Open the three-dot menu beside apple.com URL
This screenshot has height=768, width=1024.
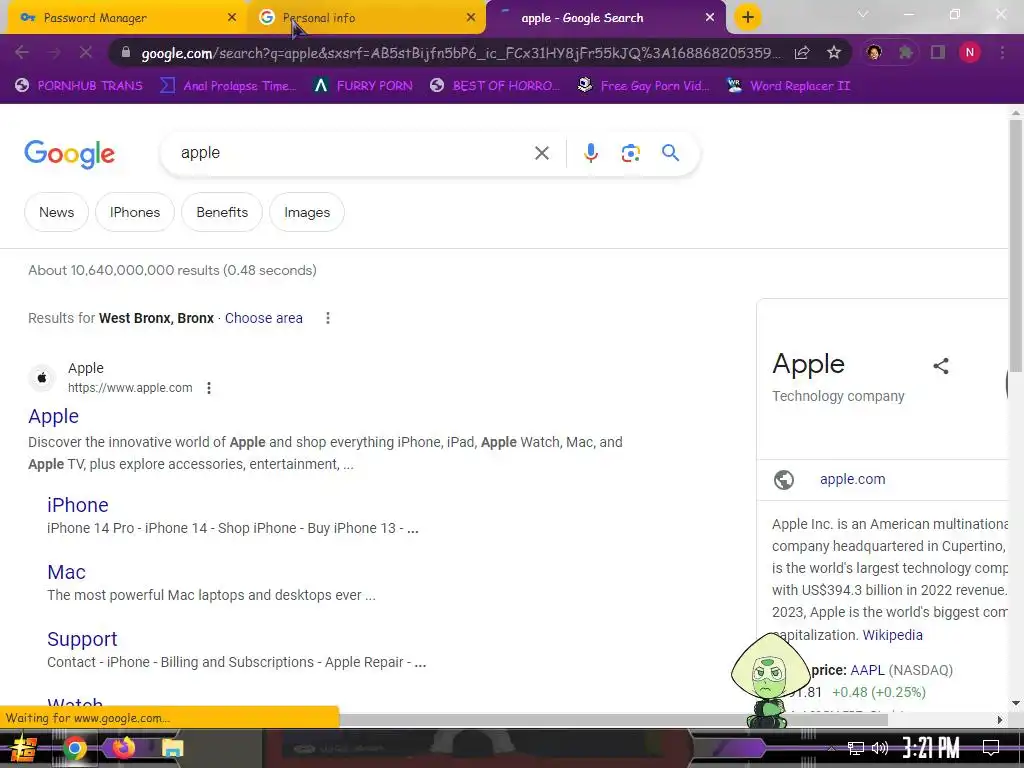pos(209,388)
